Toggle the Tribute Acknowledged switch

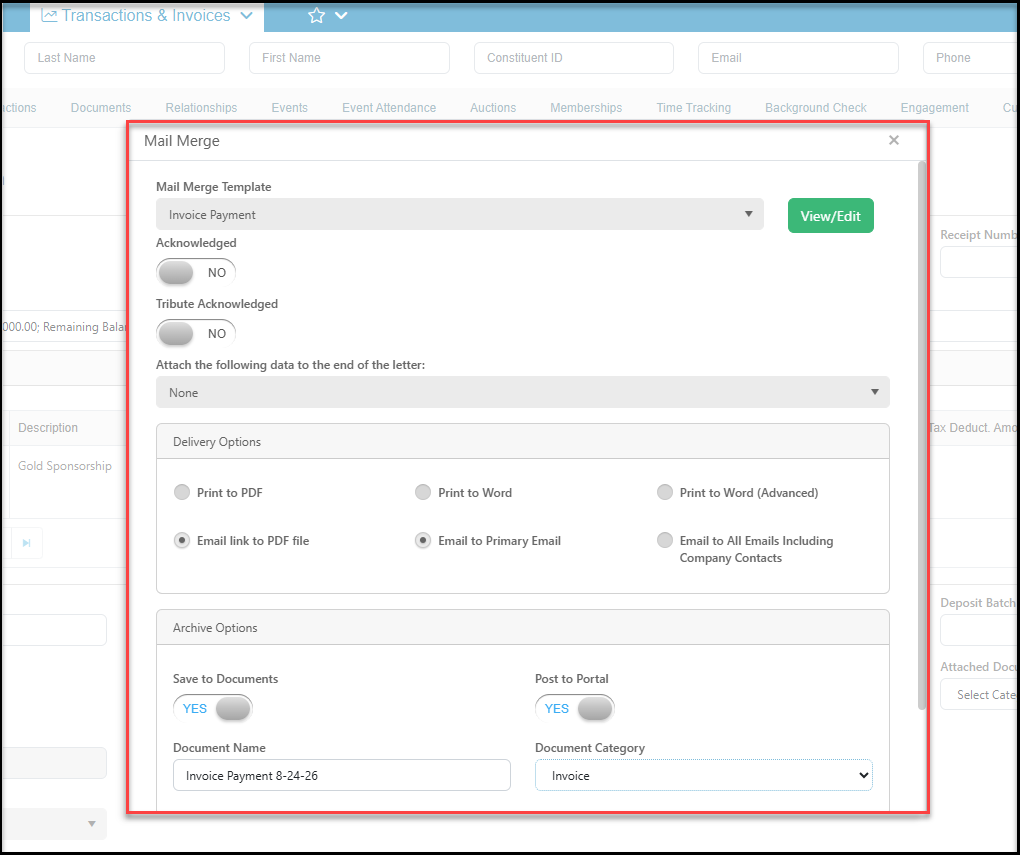point(196,333)
